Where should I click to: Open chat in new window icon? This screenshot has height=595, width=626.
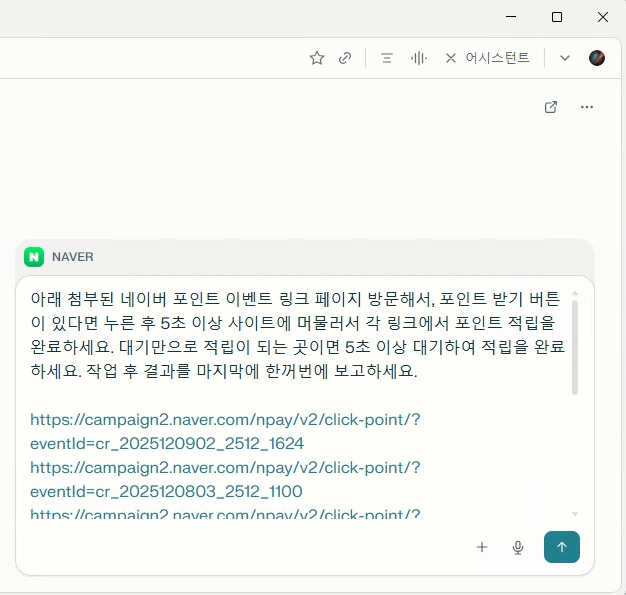click(x=551, y=107)
